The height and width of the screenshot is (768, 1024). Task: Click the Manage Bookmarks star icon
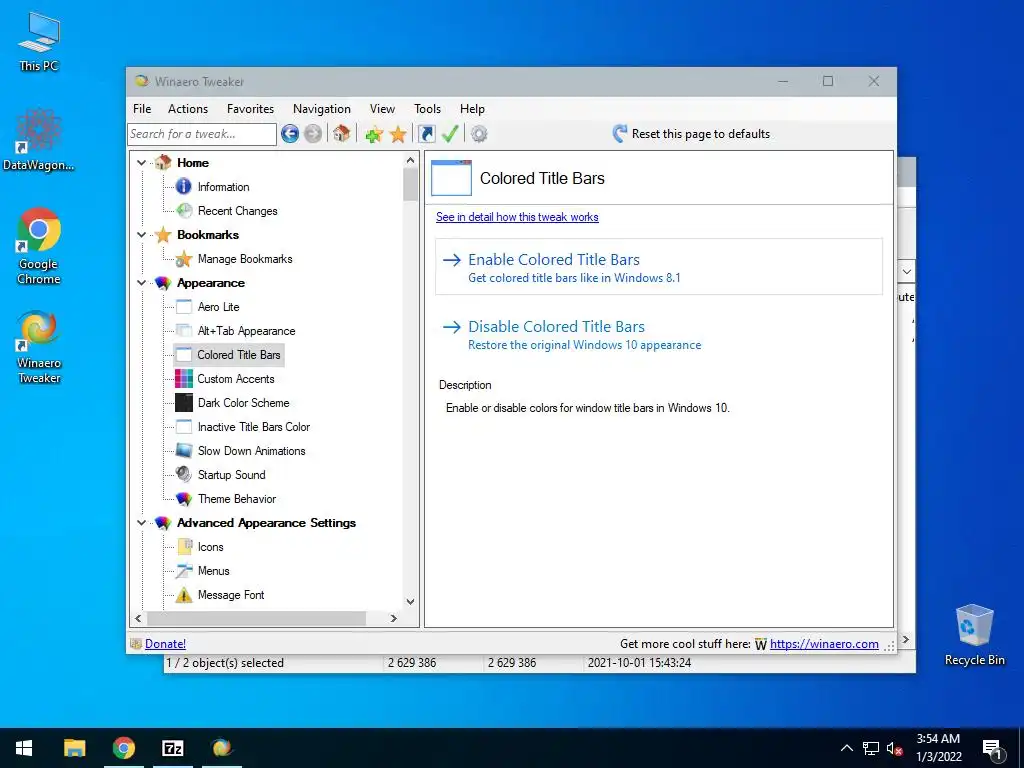[x=184, y=259]
